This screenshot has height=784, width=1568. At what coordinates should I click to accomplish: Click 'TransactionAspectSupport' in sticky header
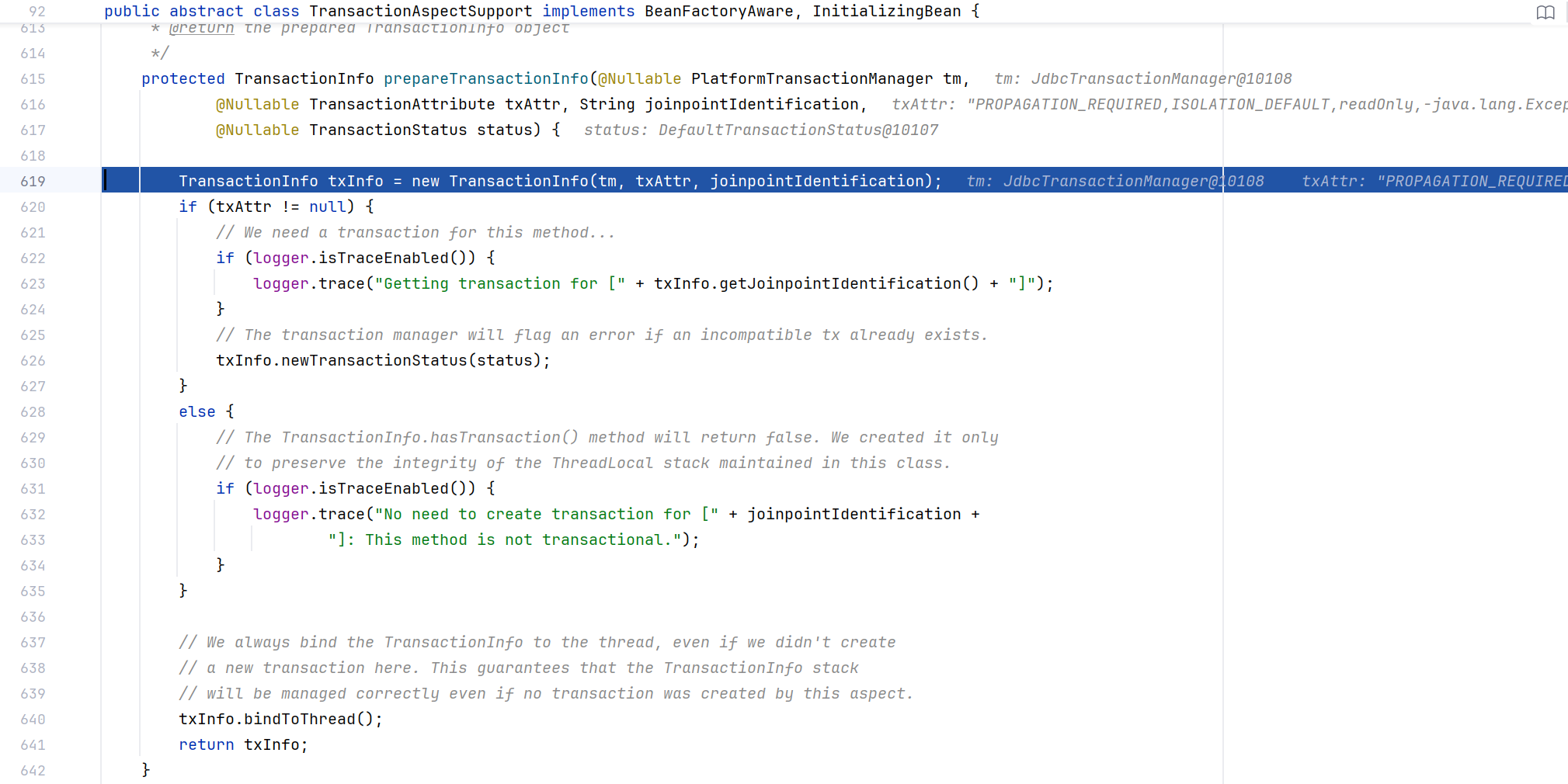421,11
